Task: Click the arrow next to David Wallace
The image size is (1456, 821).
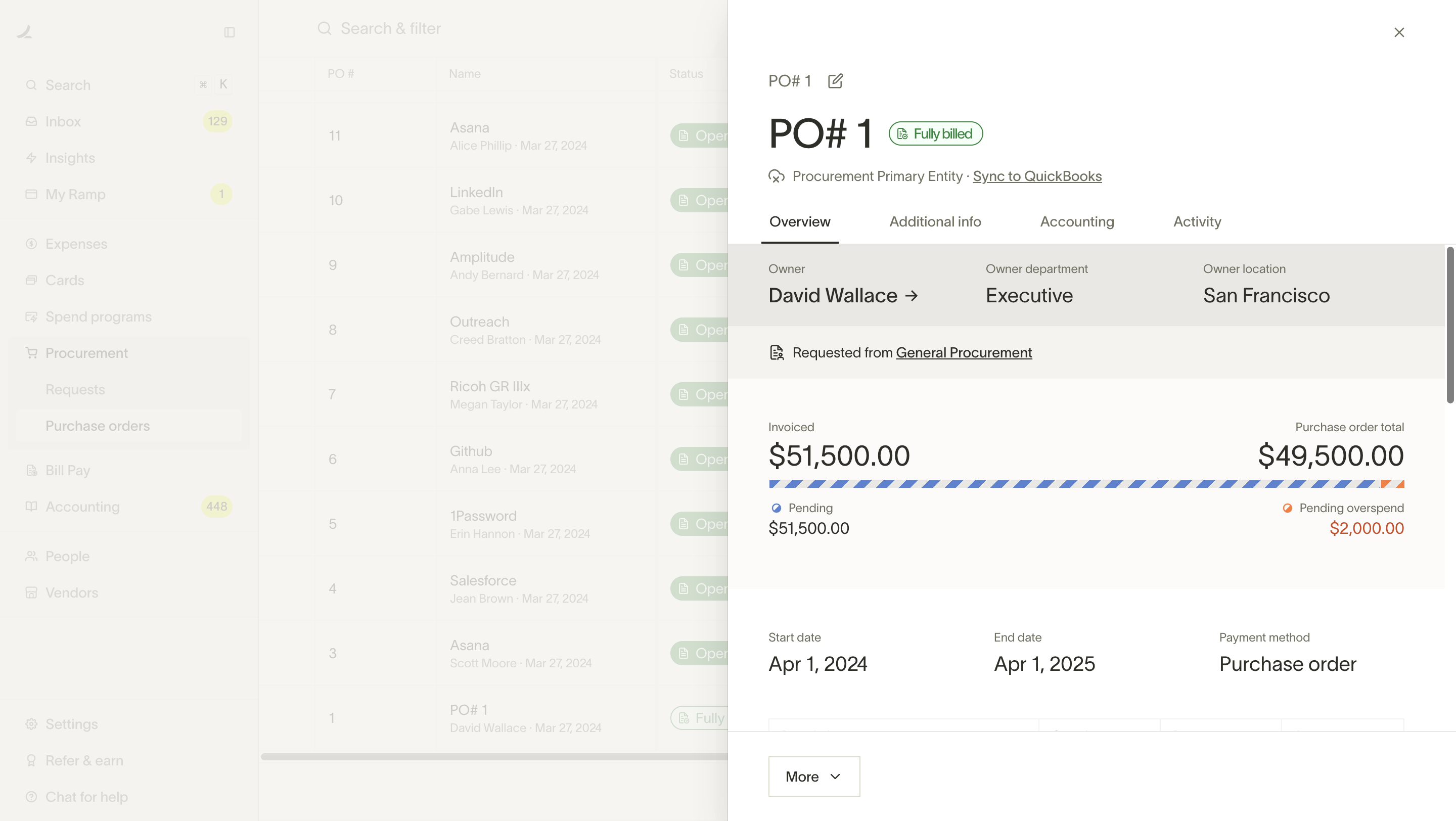Action: [x=911, y=296]
